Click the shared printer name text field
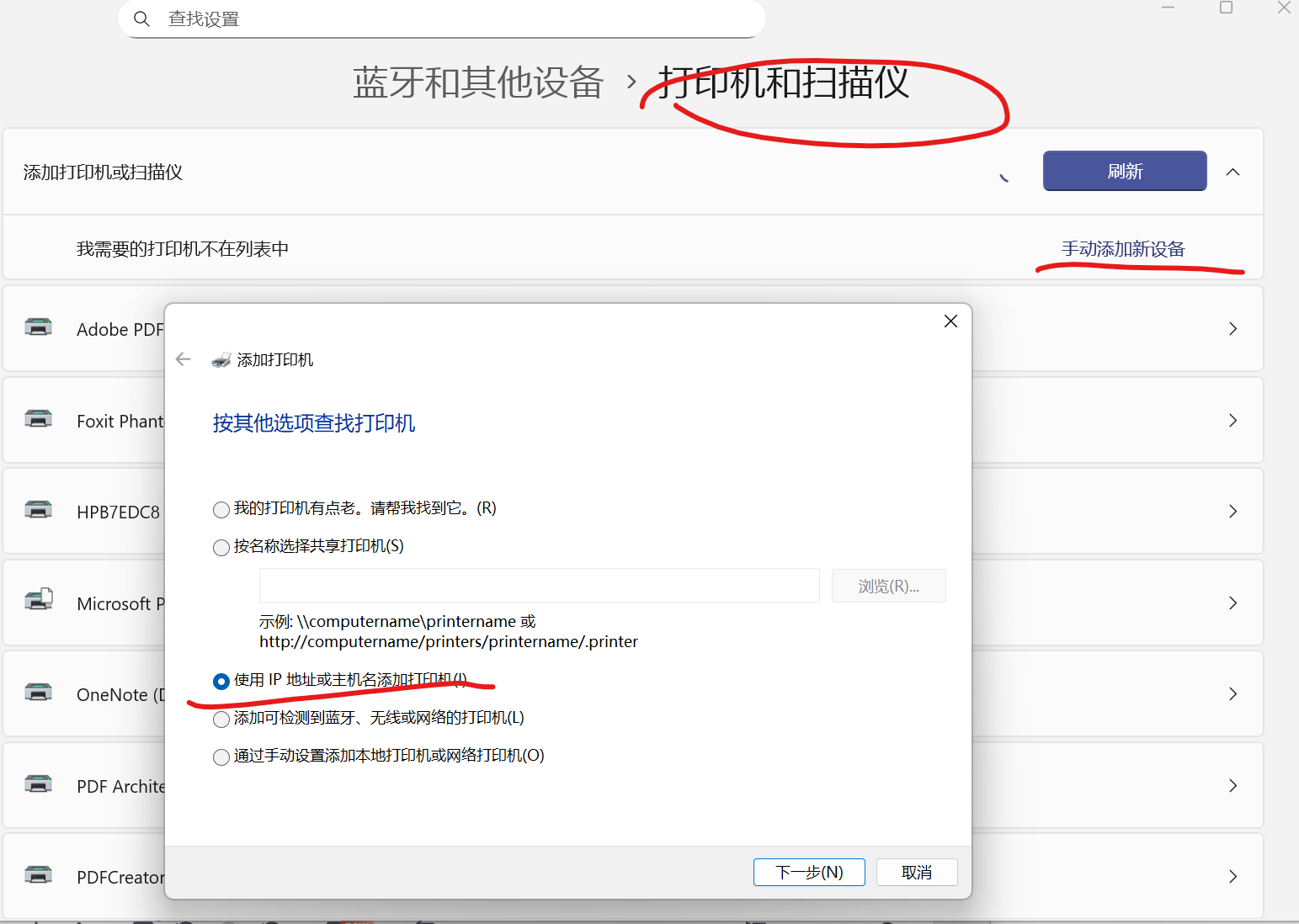1299x924 pixels. 539,586
